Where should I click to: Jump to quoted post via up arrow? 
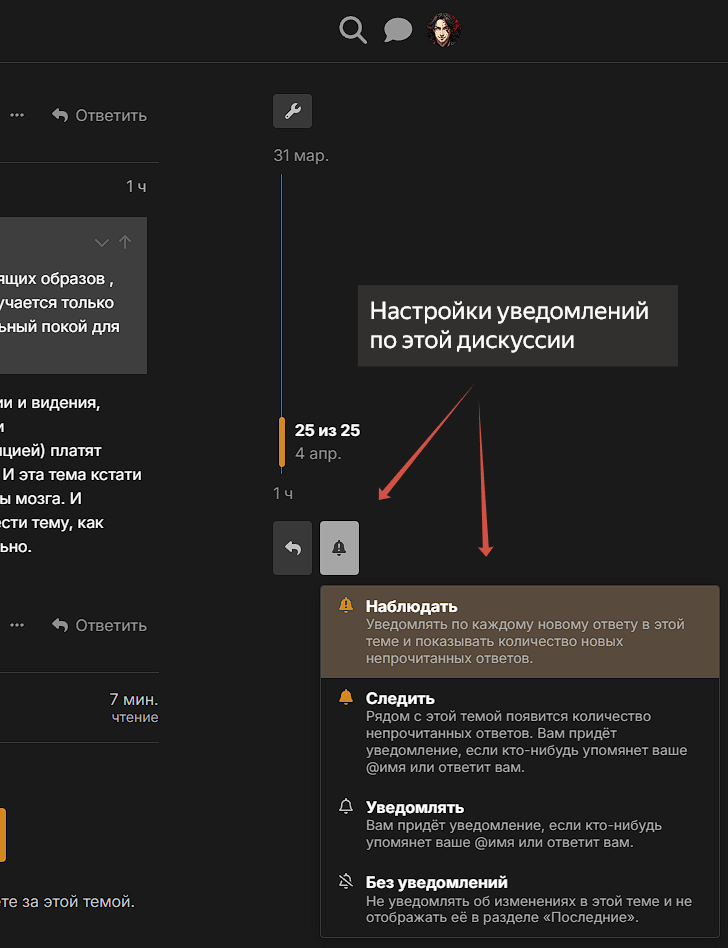(x=125, y=242)
